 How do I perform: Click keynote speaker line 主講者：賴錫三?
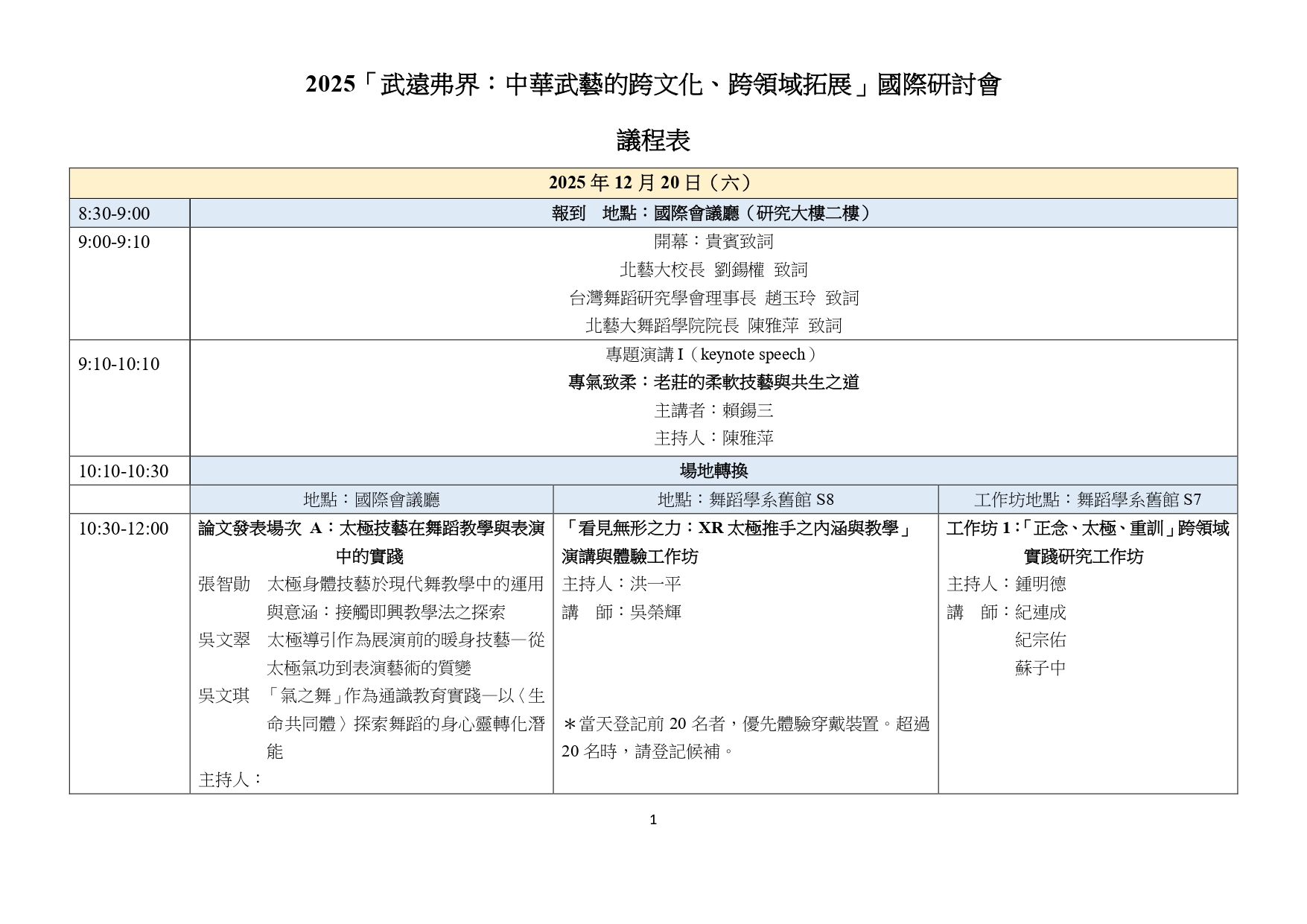713,410
